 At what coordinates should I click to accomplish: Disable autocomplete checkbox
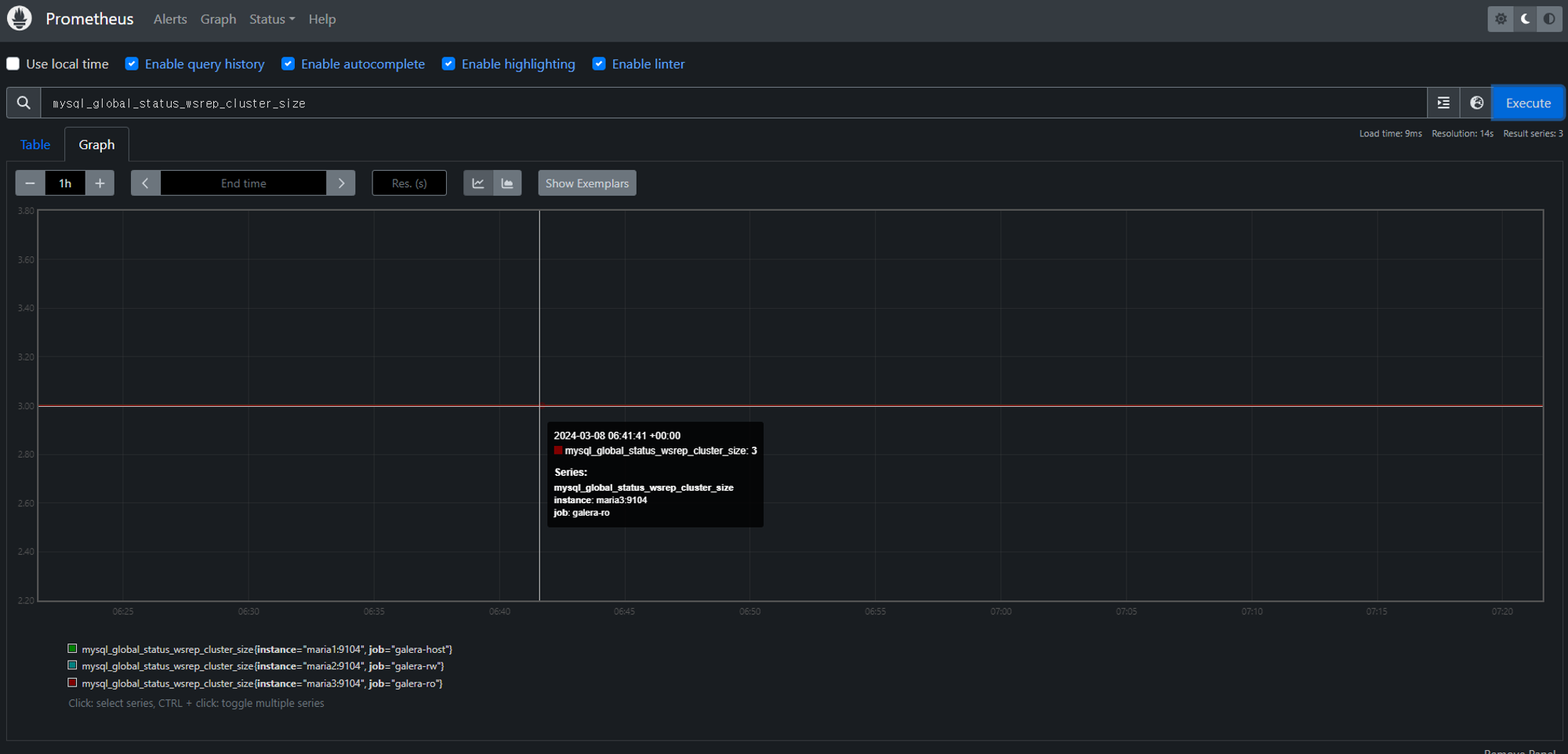point(289,63)
